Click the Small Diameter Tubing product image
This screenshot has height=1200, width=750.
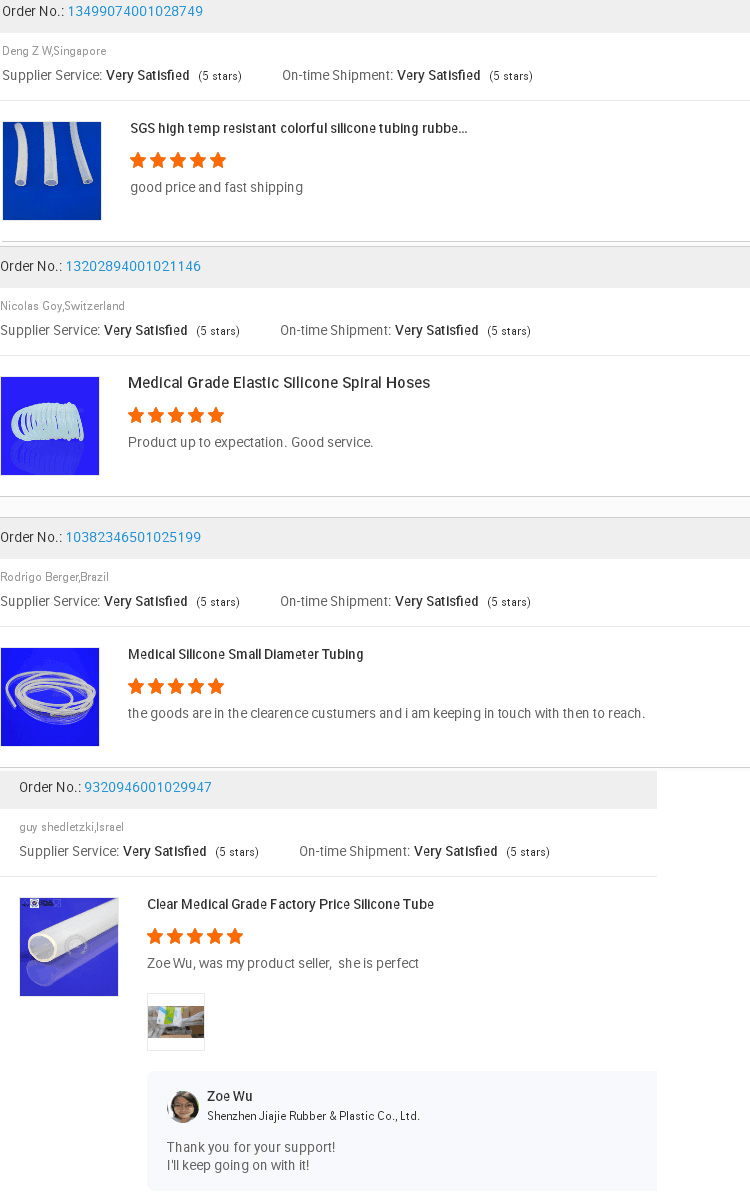[x=50, y=697]
